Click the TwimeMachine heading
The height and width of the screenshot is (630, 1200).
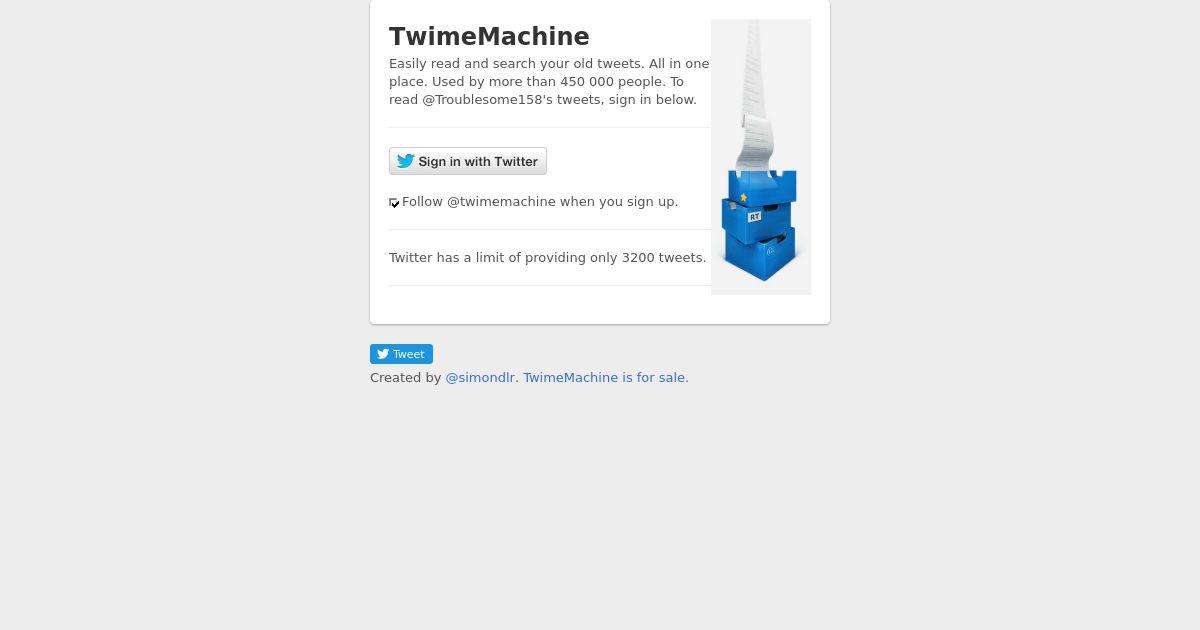[489, 37]
